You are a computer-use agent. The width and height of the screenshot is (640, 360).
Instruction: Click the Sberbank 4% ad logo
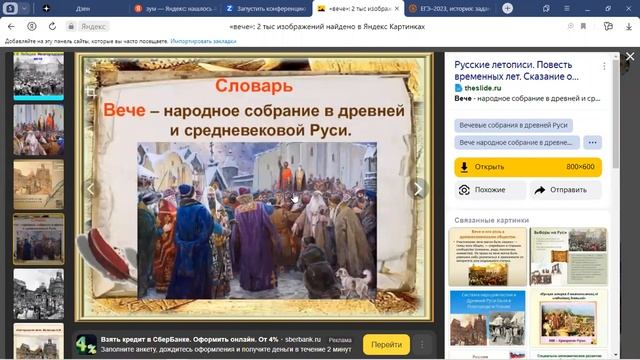[86, 345]
